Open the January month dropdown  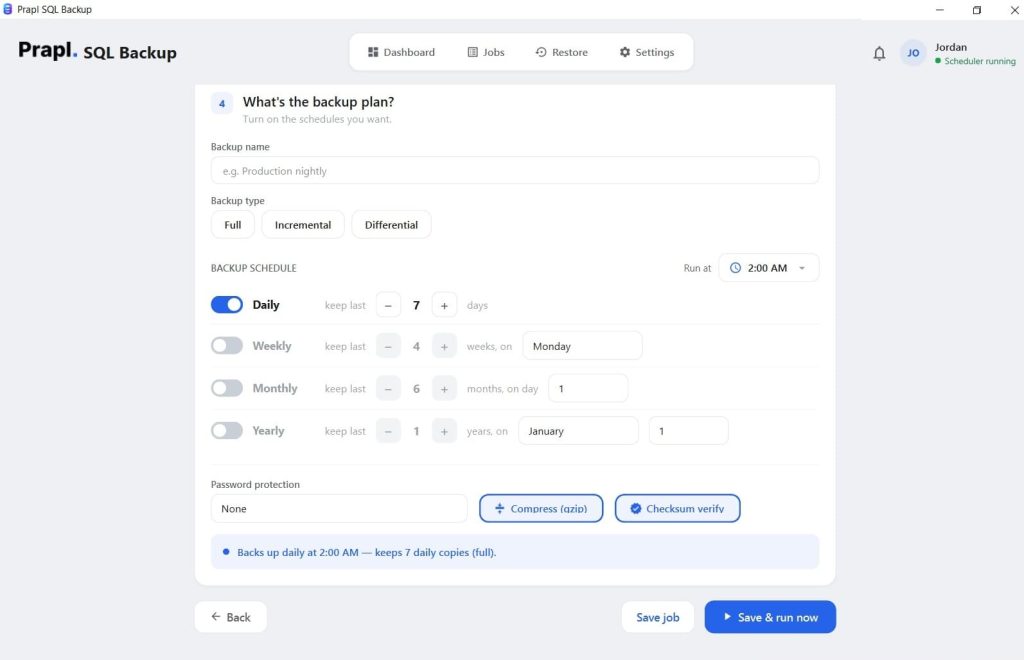click(x=578, y=431)
